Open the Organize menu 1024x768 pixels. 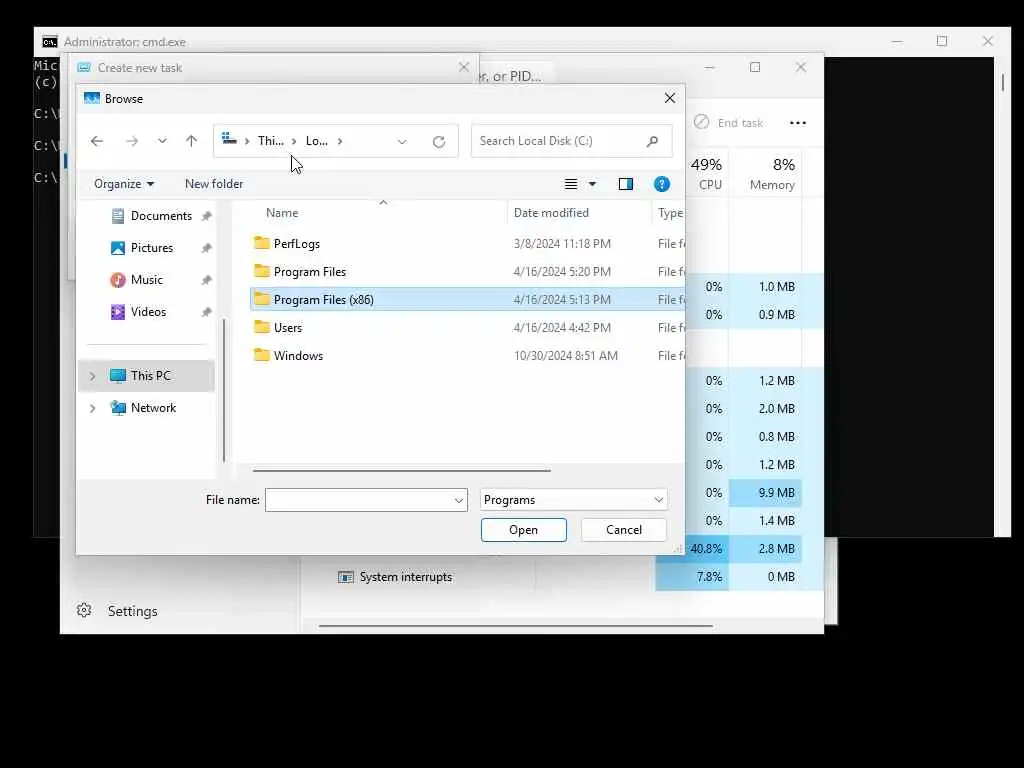[x=124, y=184]
